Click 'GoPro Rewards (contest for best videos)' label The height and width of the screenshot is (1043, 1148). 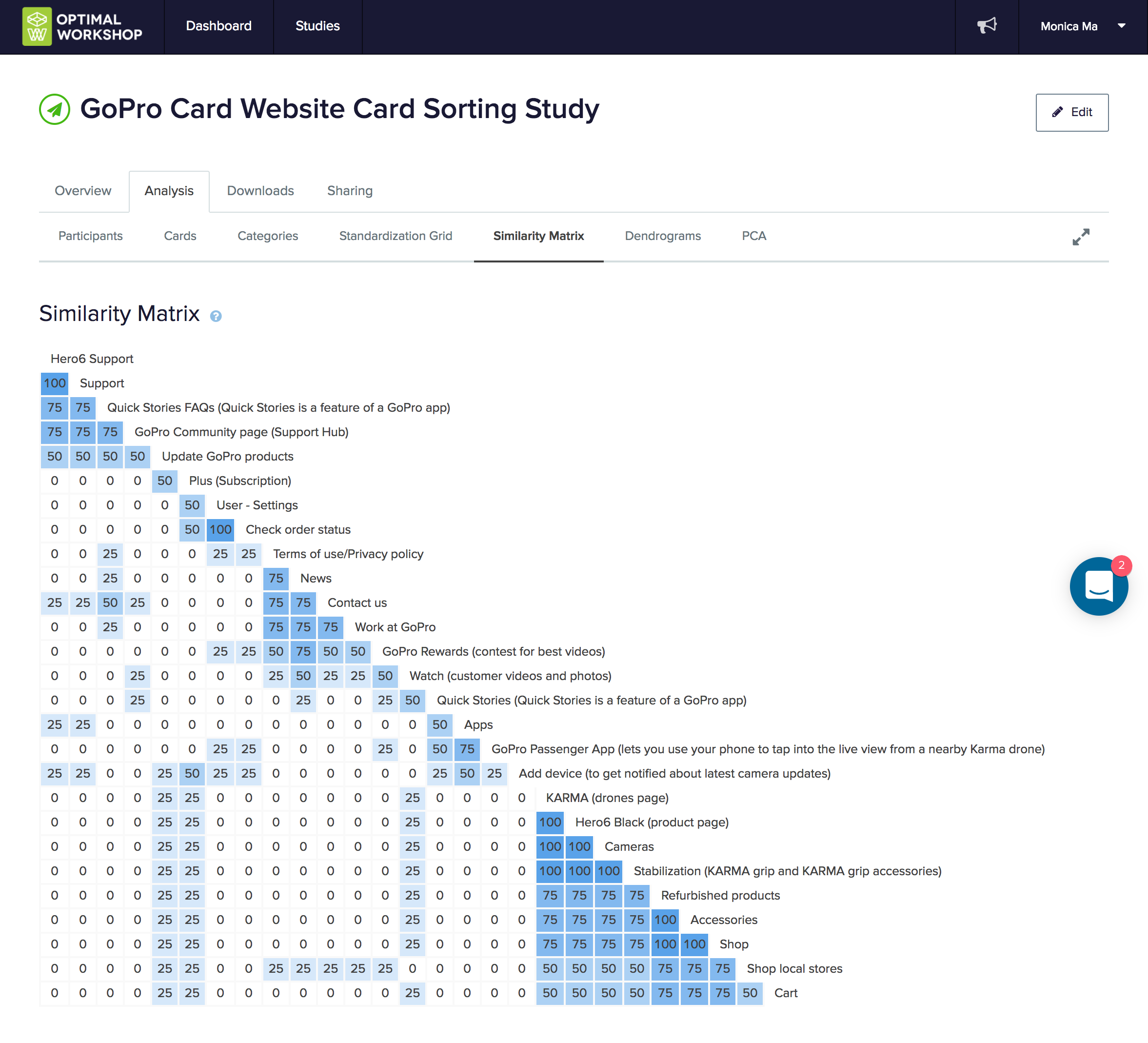pyautogui.click(x=494, y=651)
